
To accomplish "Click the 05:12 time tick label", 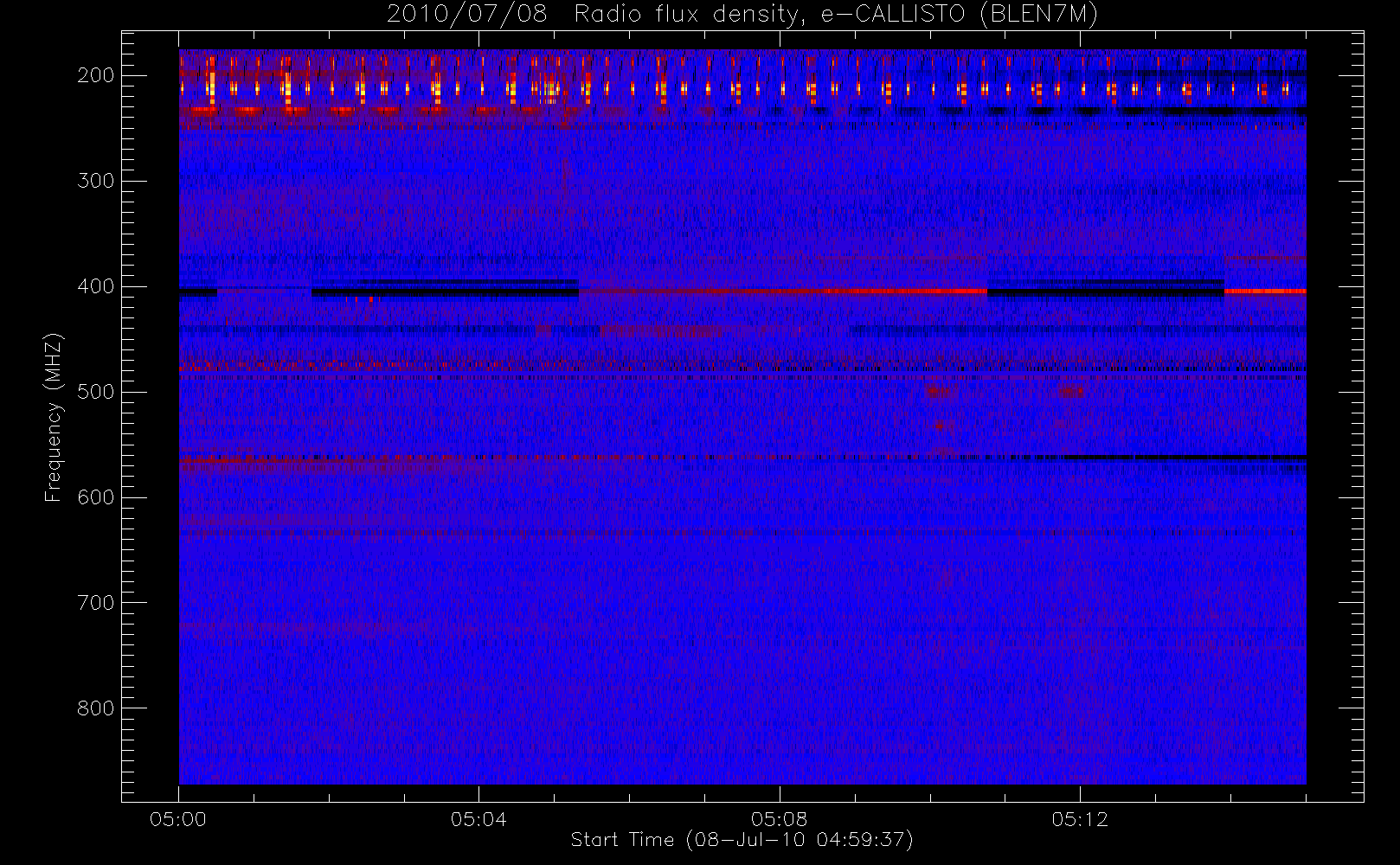I will 1080,819.
